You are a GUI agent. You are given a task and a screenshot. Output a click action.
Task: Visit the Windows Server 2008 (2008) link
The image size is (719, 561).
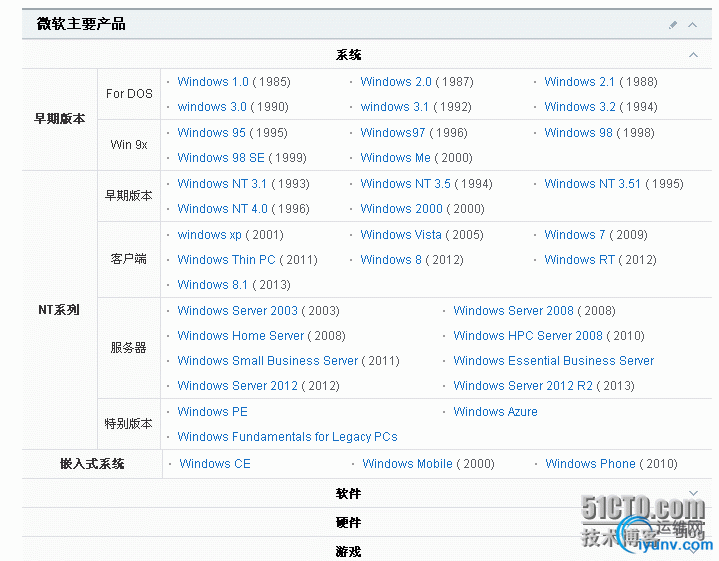(x=513, y=311)
